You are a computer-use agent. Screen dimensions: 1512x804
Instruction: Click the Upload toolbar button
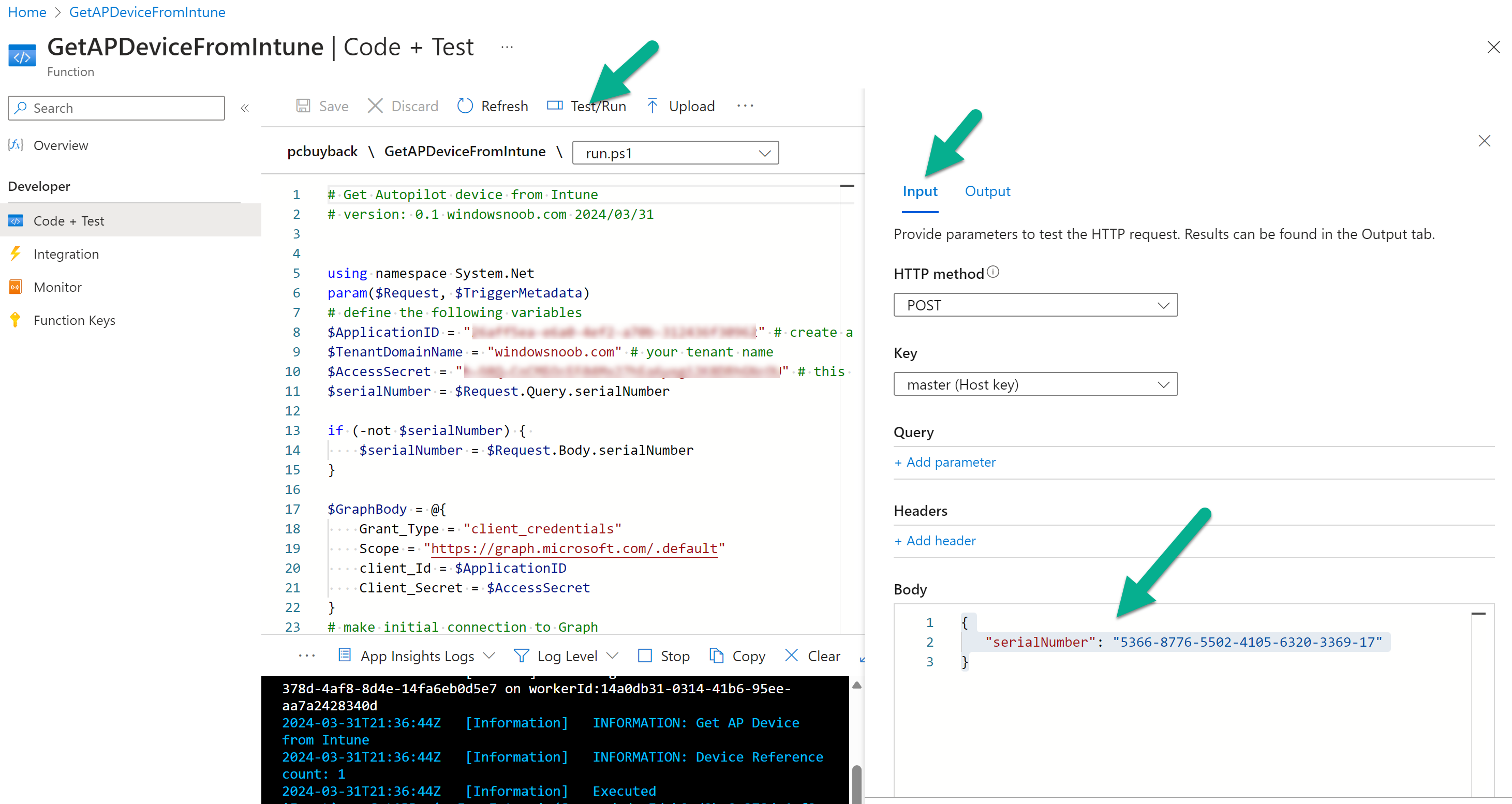coord(680,106)
